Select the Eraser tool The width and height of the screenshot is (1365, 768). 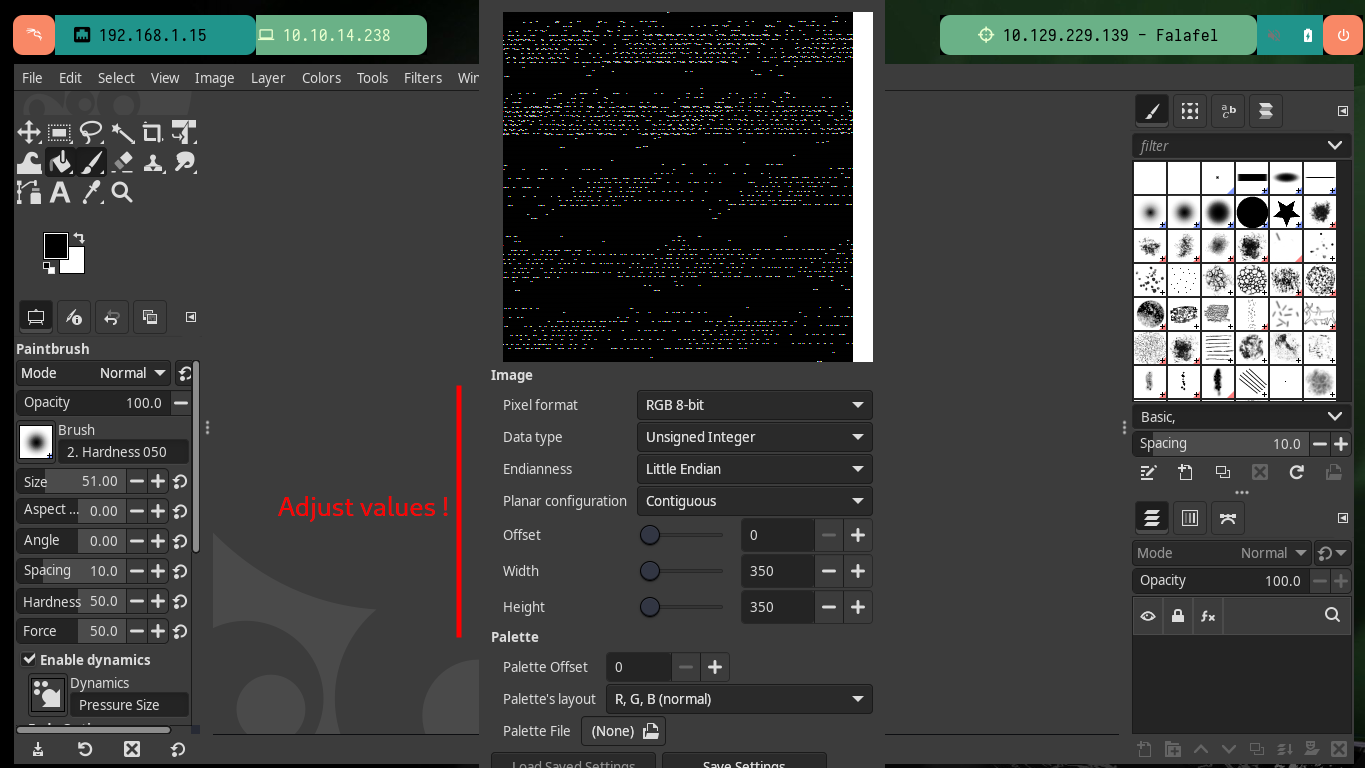point(122,162)
